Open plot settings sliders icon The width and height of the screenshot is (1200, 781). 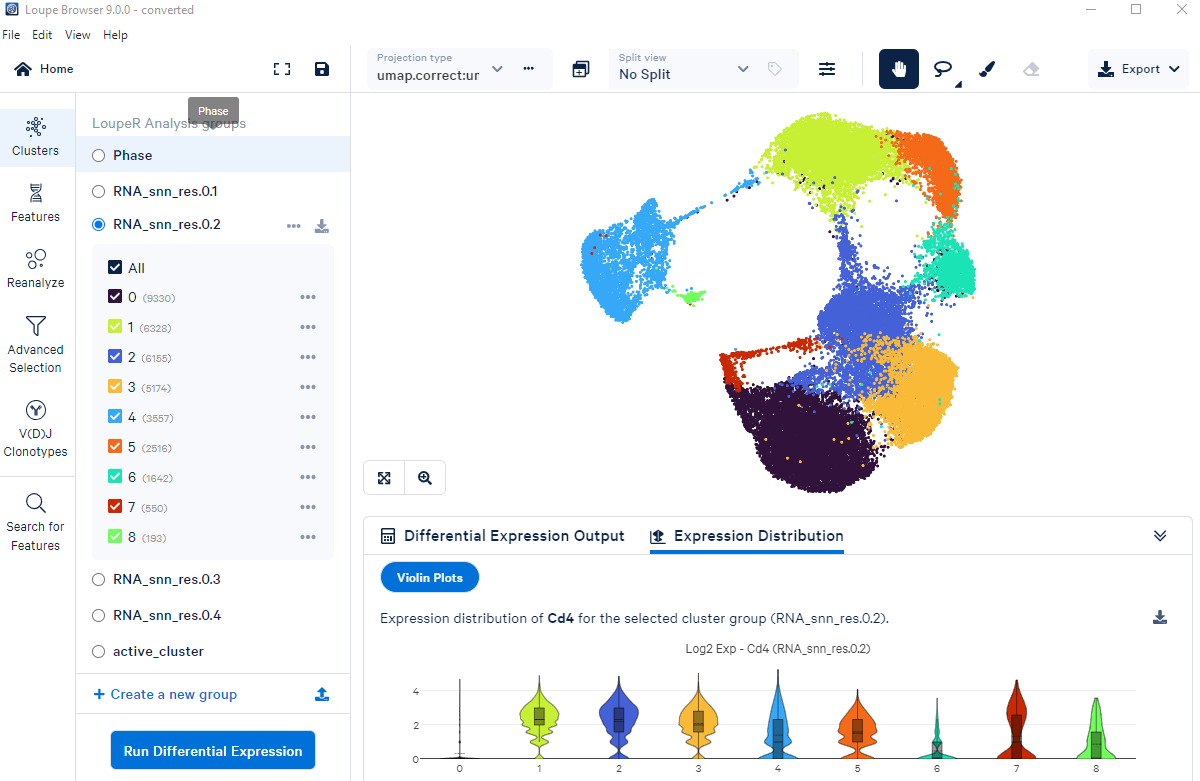tap(827, 69)
